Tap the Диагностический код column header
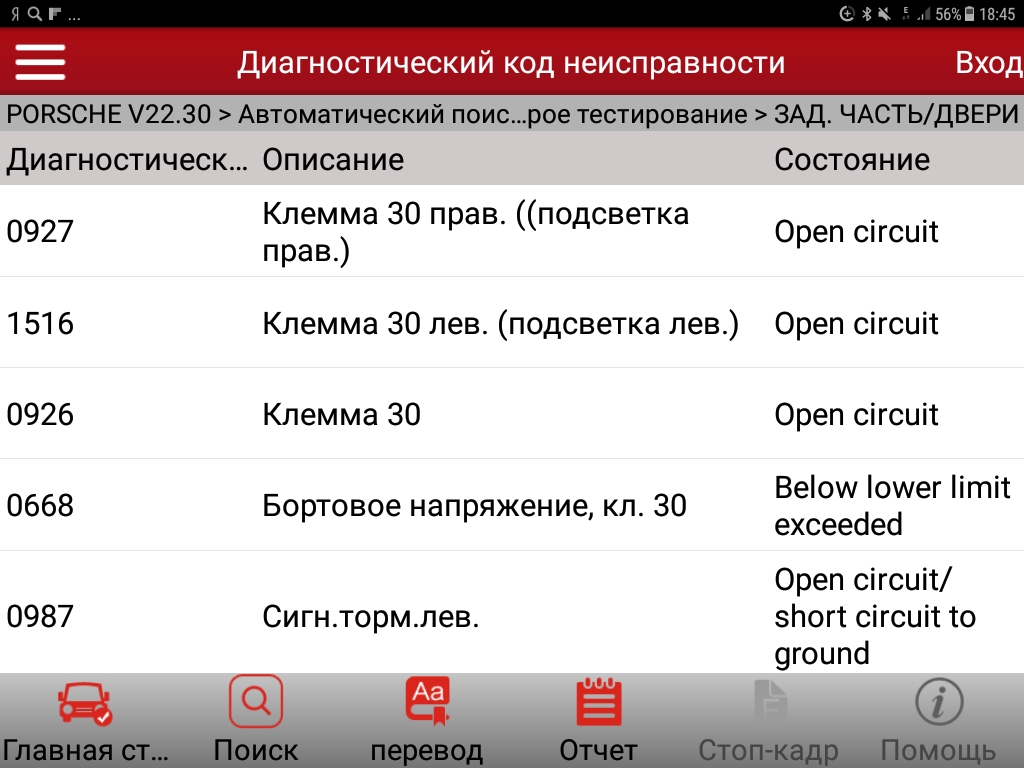This screenshot has height=768, width=1024. coord(127,160)
